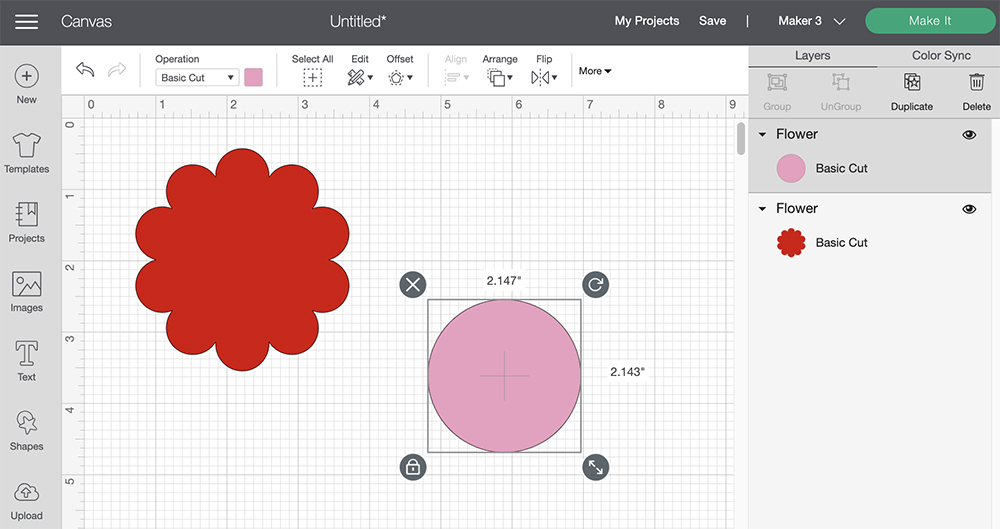The image size is (1000, 529).
Task: Open the Shapes panel
Action: coord(26,431)
